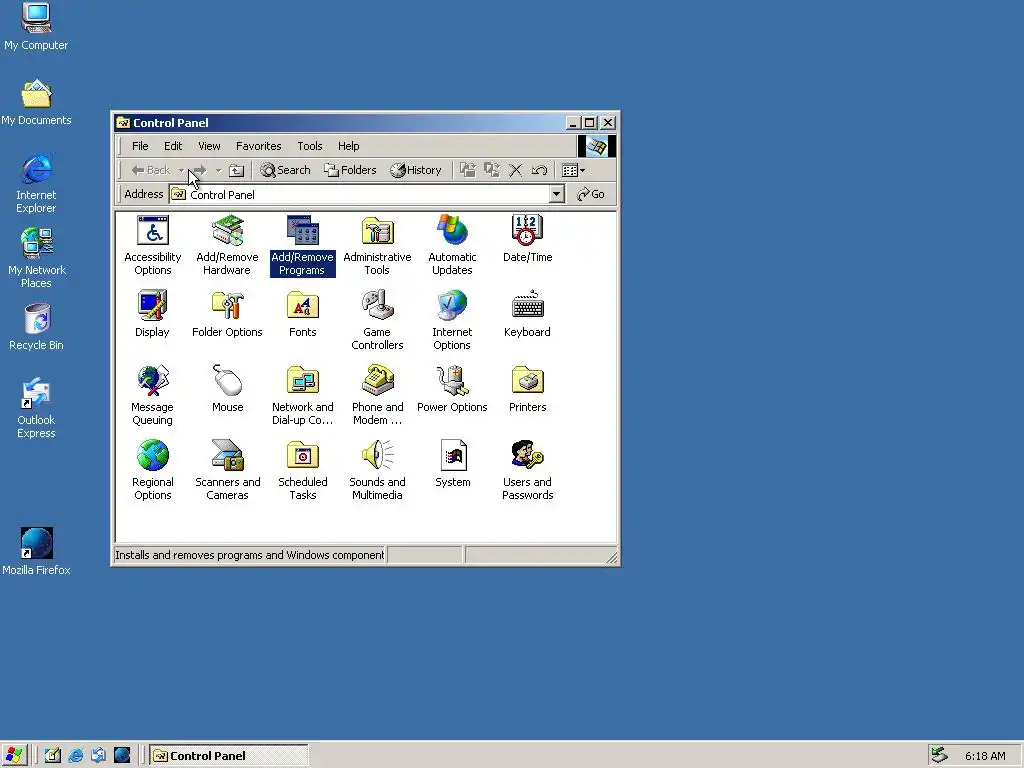The width and height of the screenshot is (1024, 768).
Task: Click the Undo toolbar icon
Action: point(539,170)
